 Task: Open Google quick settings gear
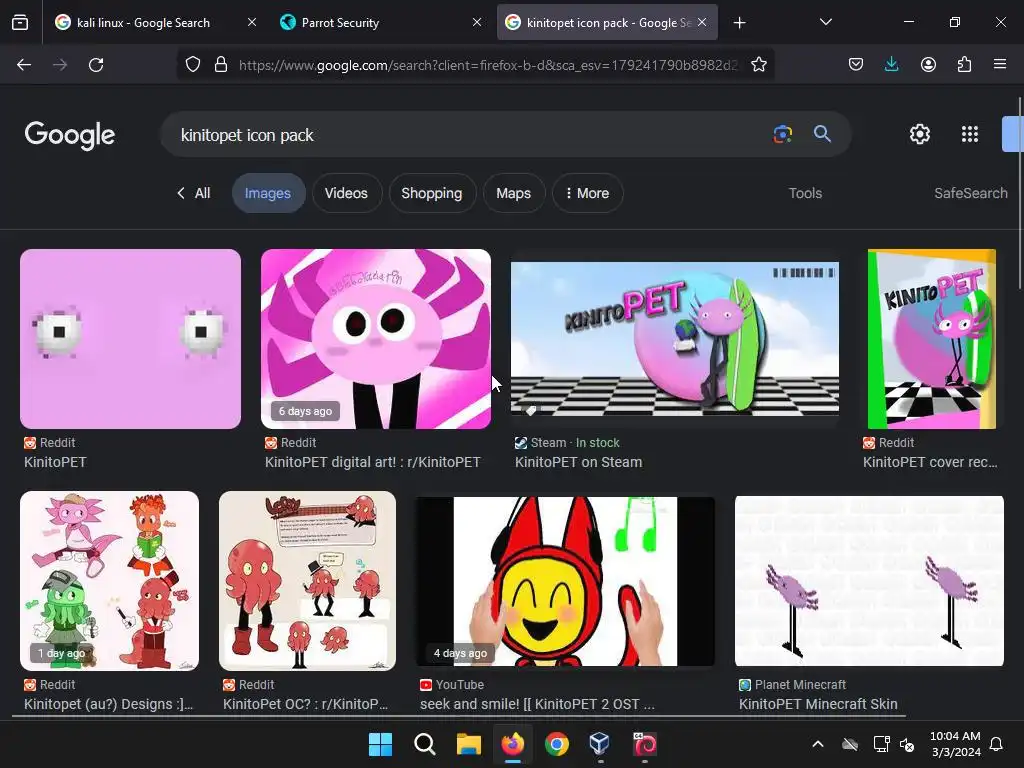click(920, 134)
